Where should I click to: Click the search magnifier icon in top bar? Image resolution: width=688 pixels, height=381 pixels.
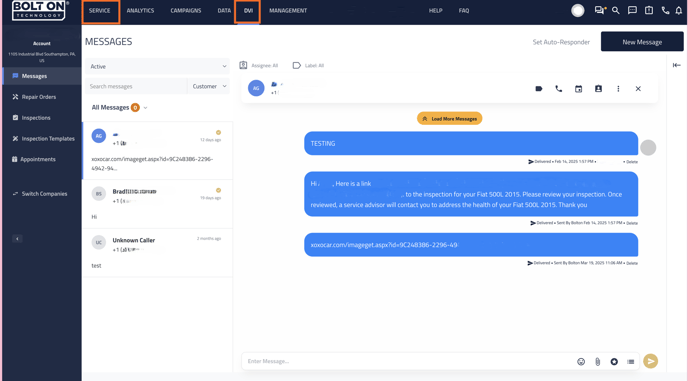coord(616,11)
